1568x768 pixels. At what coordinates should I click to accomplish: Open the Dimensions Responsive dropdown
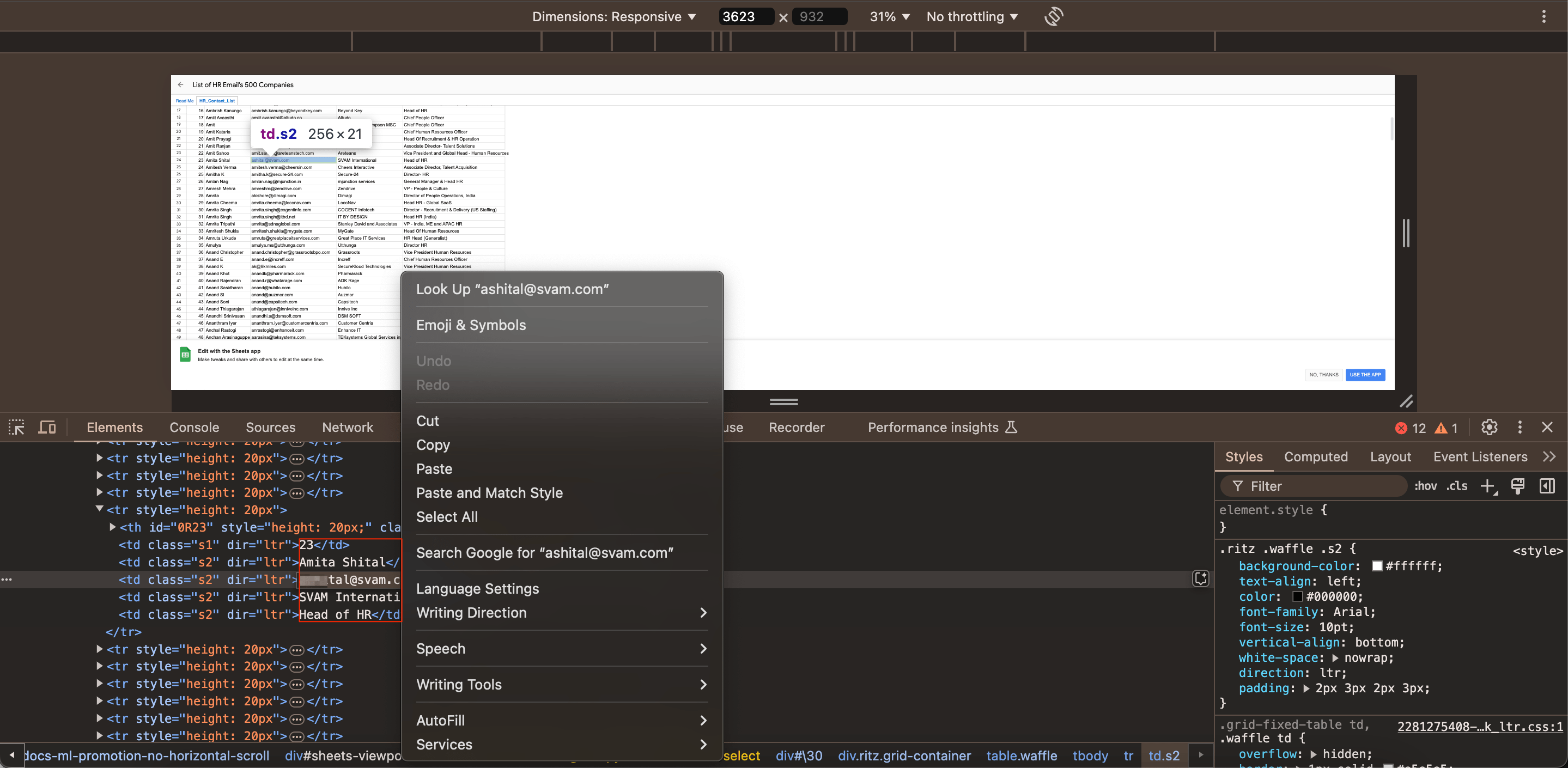click(613, 16)
